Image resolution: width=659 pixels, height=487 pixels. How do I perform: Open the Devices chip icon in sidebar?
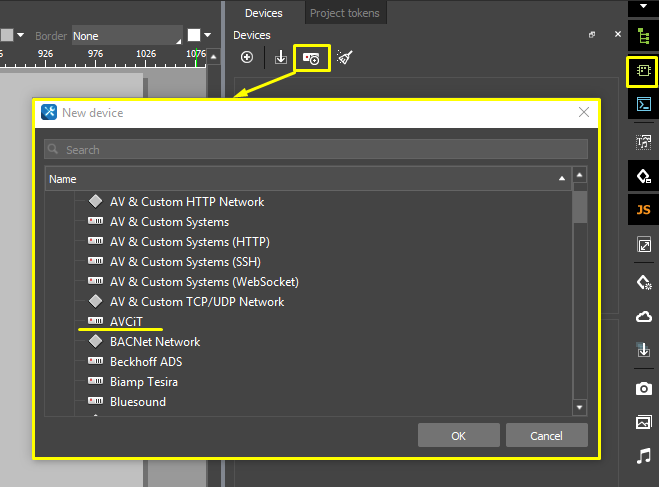click(x=643, y=72)
